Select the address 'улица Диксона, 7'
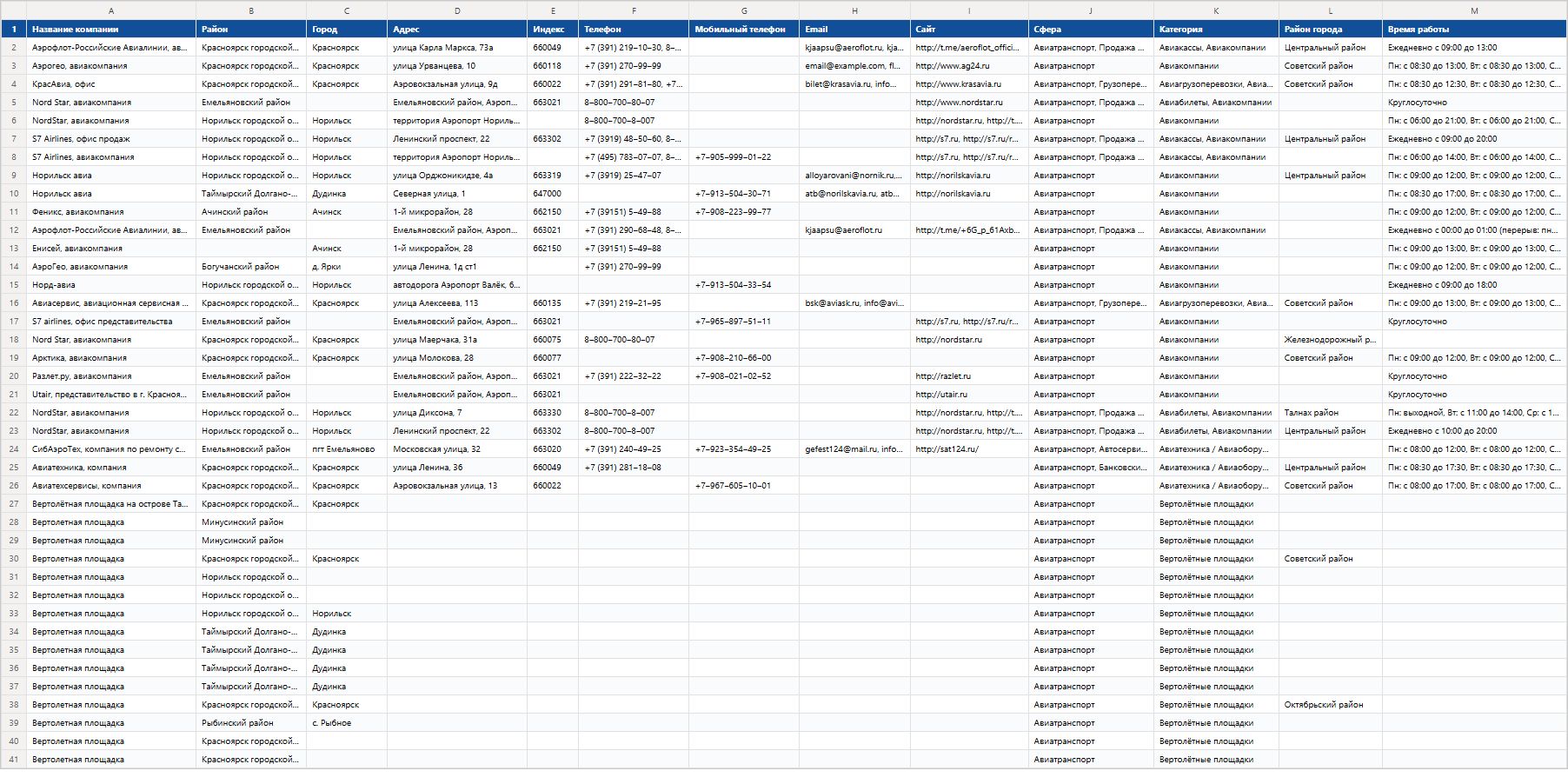This screenshot has height=784, width=1568. [x=457, y=413]
